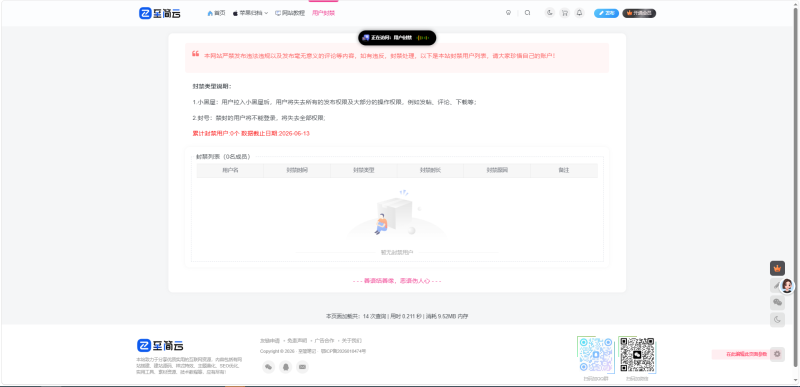The image size is (800, 387).
Task: Click the red 累计封禁用户 statistics line
Action: coord(251,134)
